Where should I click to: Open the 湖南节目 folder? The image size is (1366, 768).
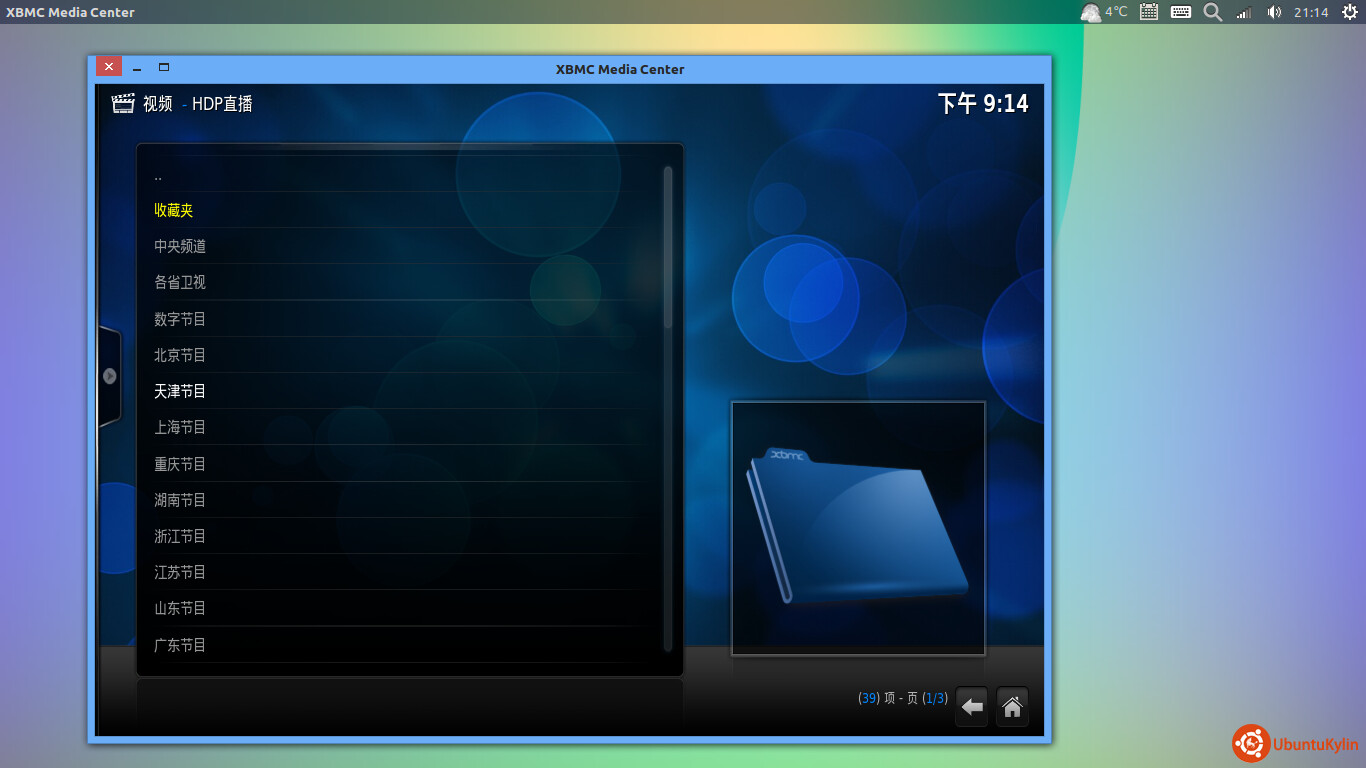(399, 500)
